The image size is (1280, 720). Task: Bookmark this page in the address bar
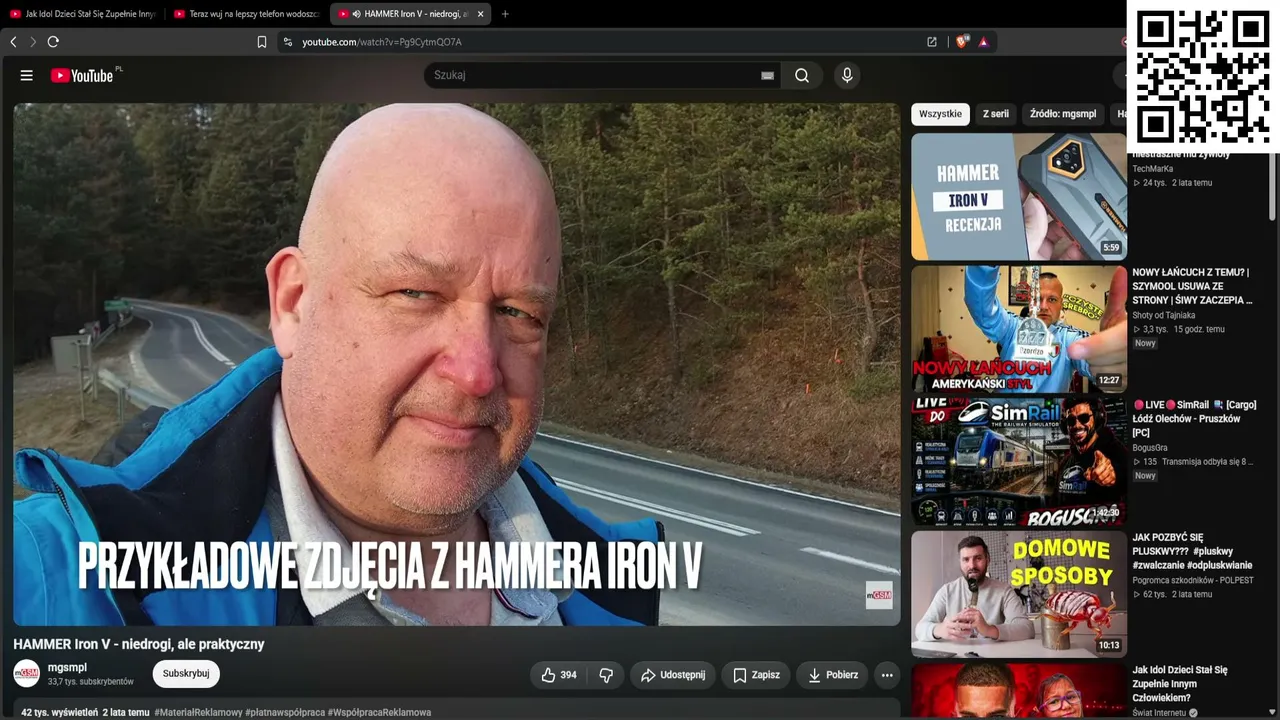[262, 42]
